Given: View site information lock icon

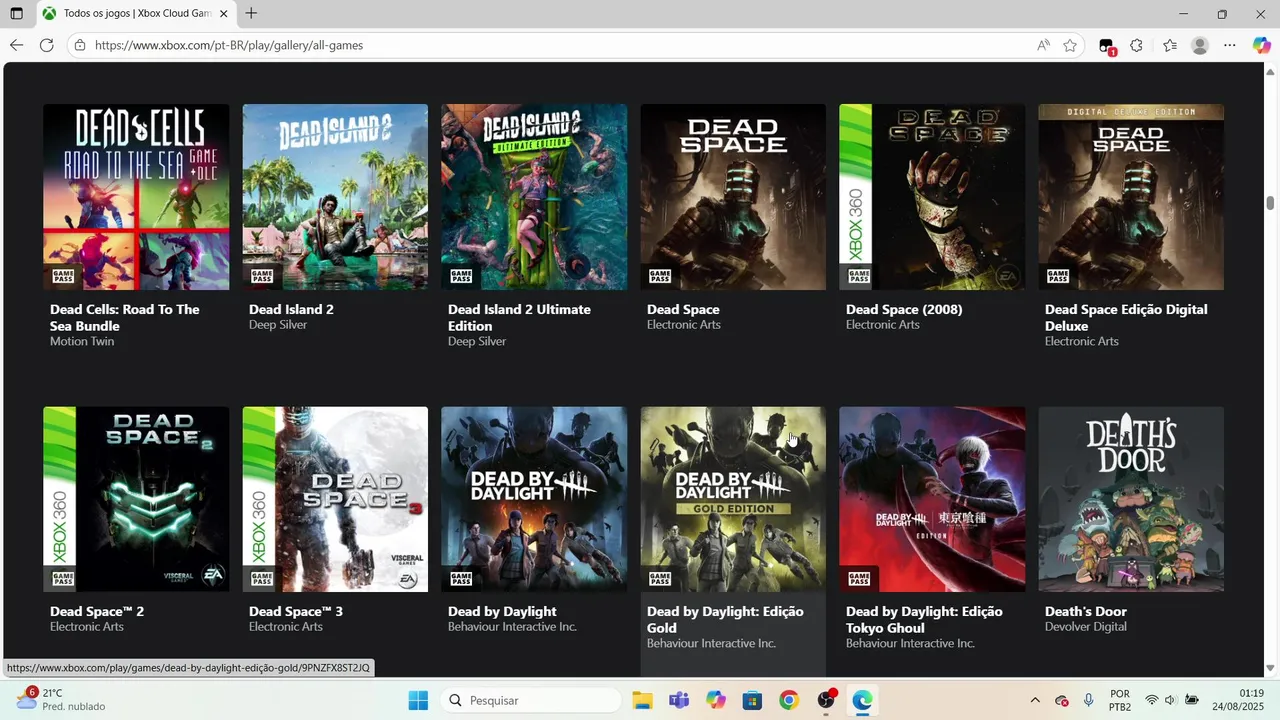Looking at the screenshot, I should point(80,45).
